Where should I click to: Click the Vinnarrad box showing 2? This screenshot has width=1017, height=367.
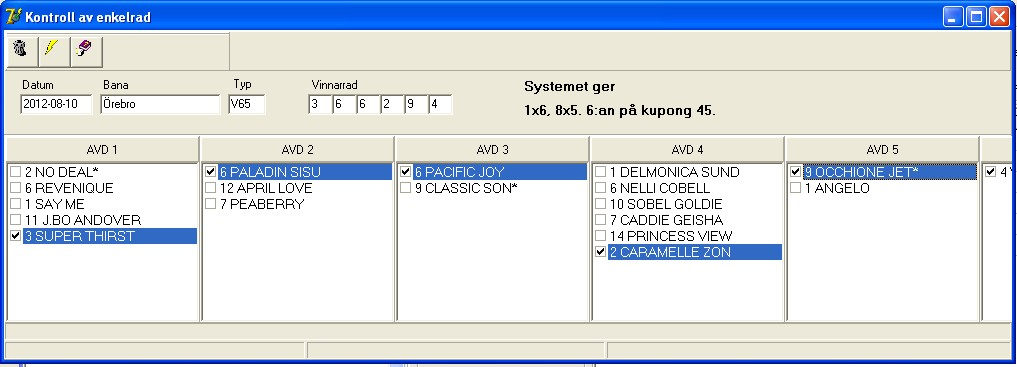[392, 104]
